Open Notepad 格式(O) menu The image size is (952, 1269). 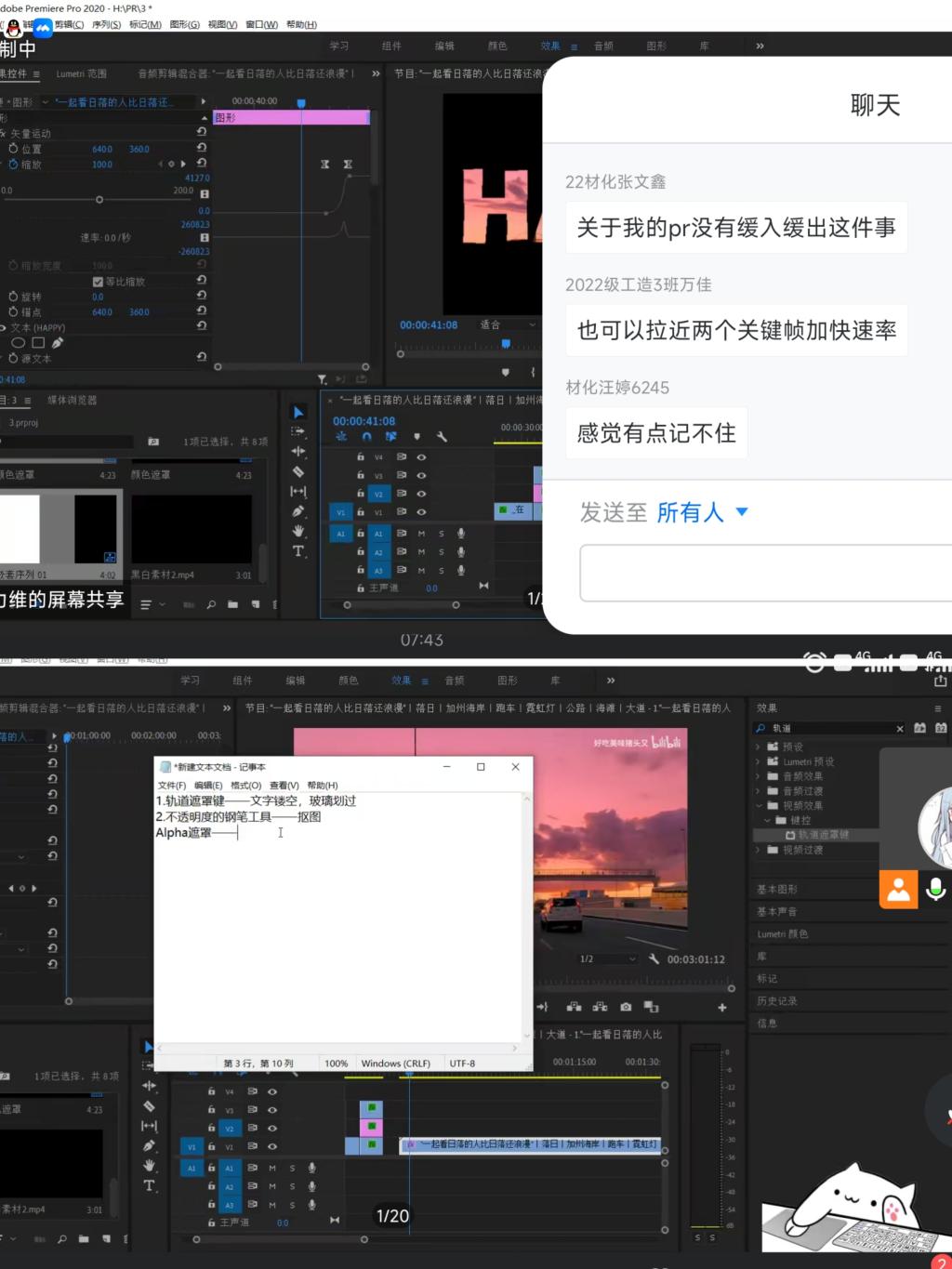245,786
